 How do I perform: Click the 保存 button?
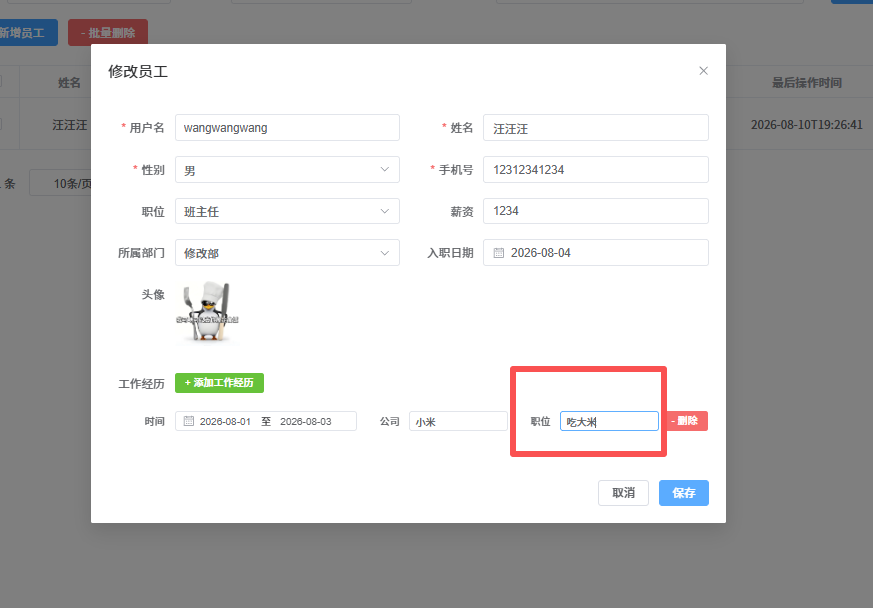[684, 493]
